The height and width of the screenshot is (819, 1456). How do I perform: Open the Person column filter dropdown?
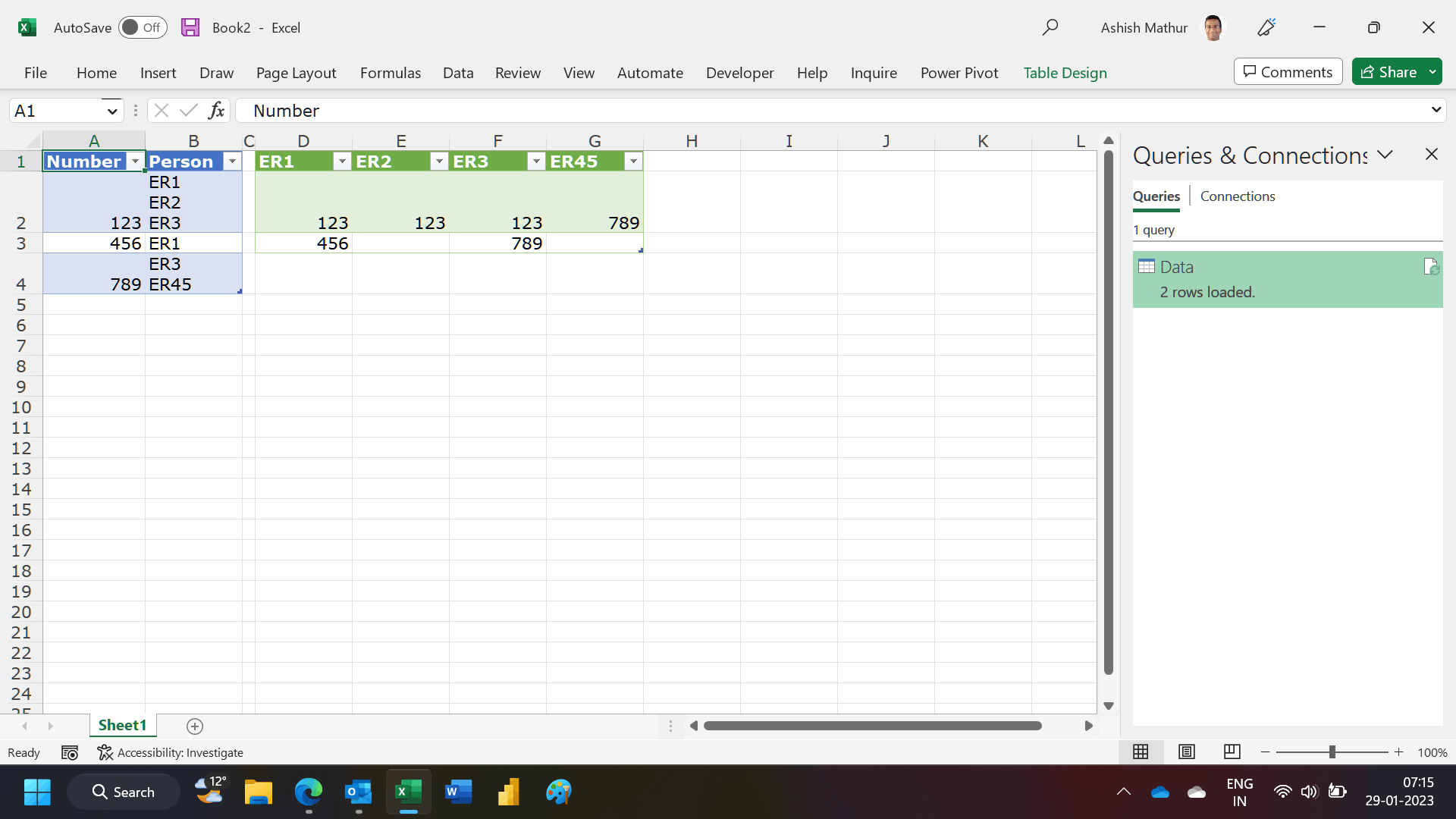pos(232,162)
